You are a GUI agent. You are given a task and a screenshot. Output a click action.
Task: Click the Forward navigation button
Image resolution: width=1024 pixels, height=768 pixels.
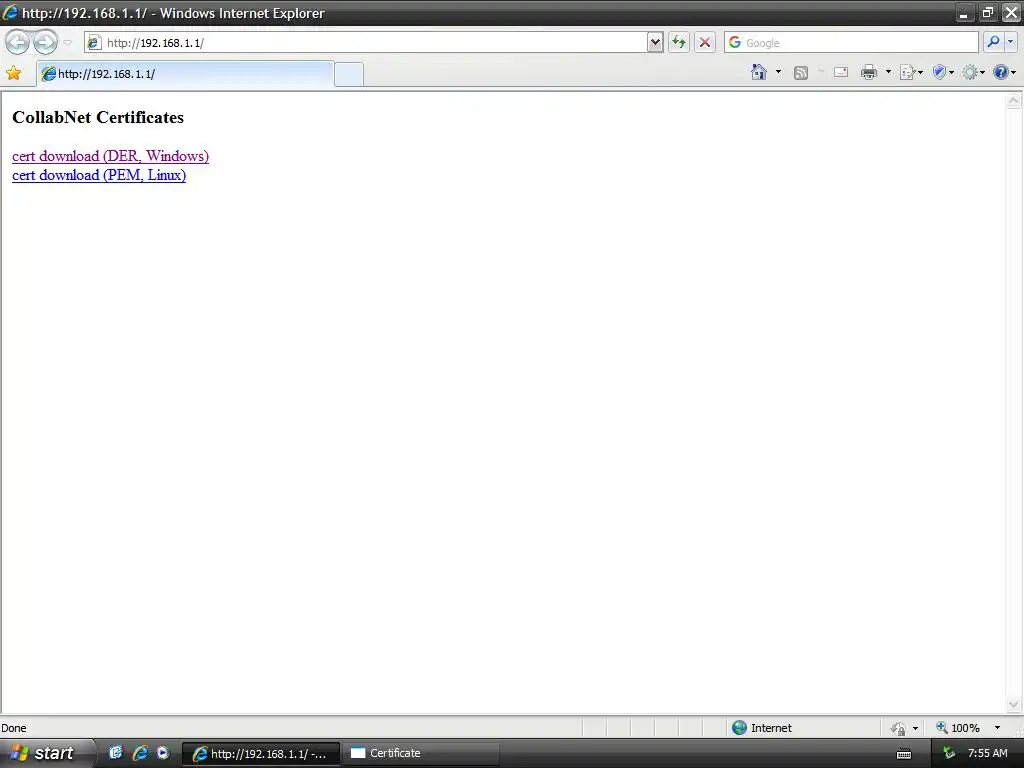(x=45, y=42)
